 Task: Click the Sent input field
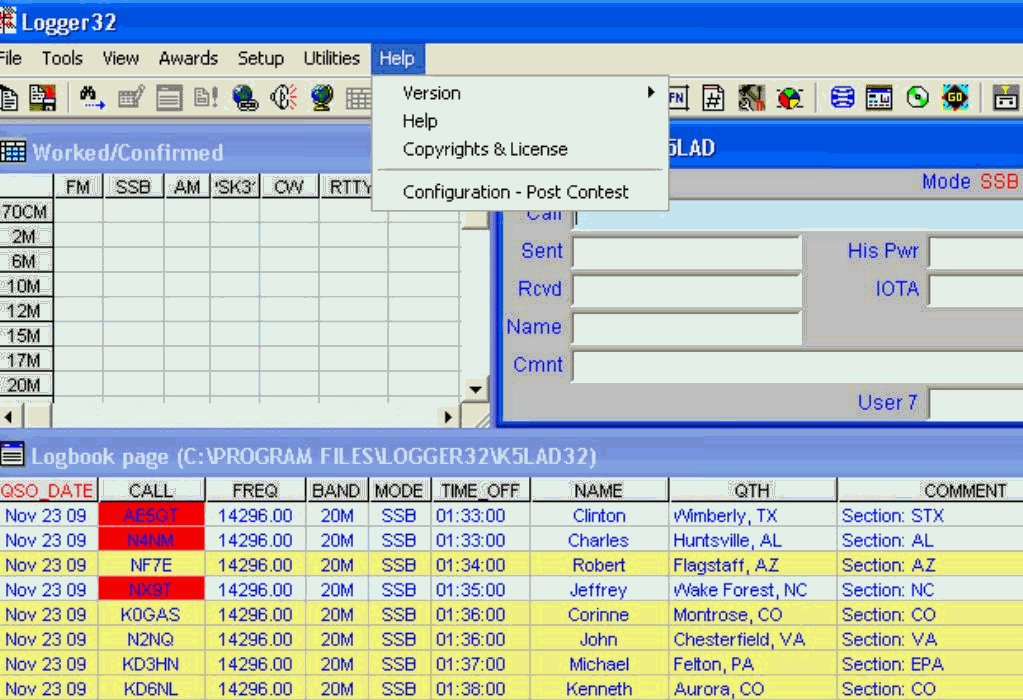685,251
